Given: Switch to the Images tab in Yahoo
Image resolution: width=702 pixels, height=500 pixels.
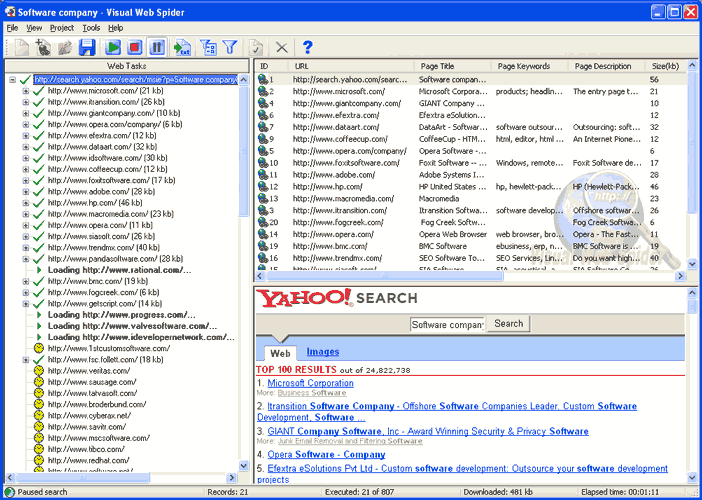Looking at the screenshot, I should [322, 352].
